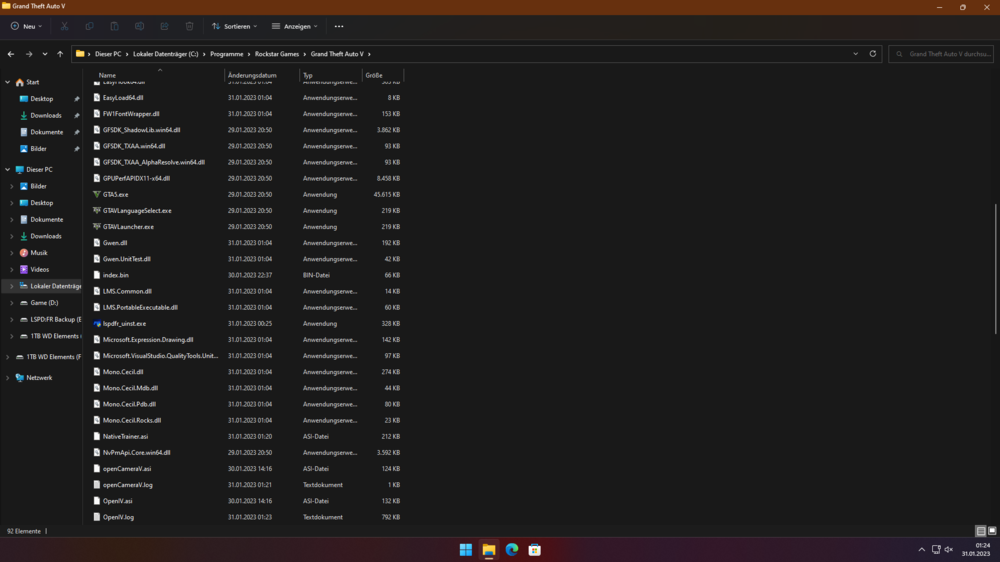The width and height of the screenshot is (1000, 562).
Task: Click the Cut scissors icon in toolbar
Action: pos(64,26)
